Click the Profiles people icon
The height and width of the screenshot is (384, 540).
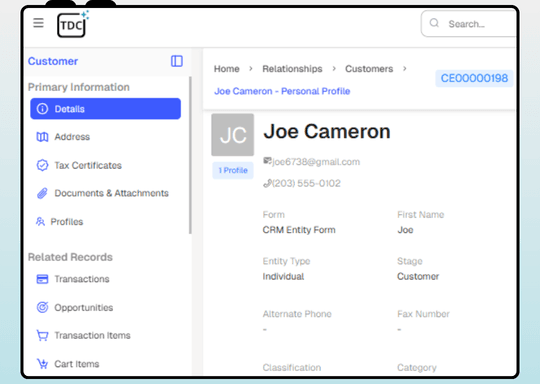tap(40, 221)
